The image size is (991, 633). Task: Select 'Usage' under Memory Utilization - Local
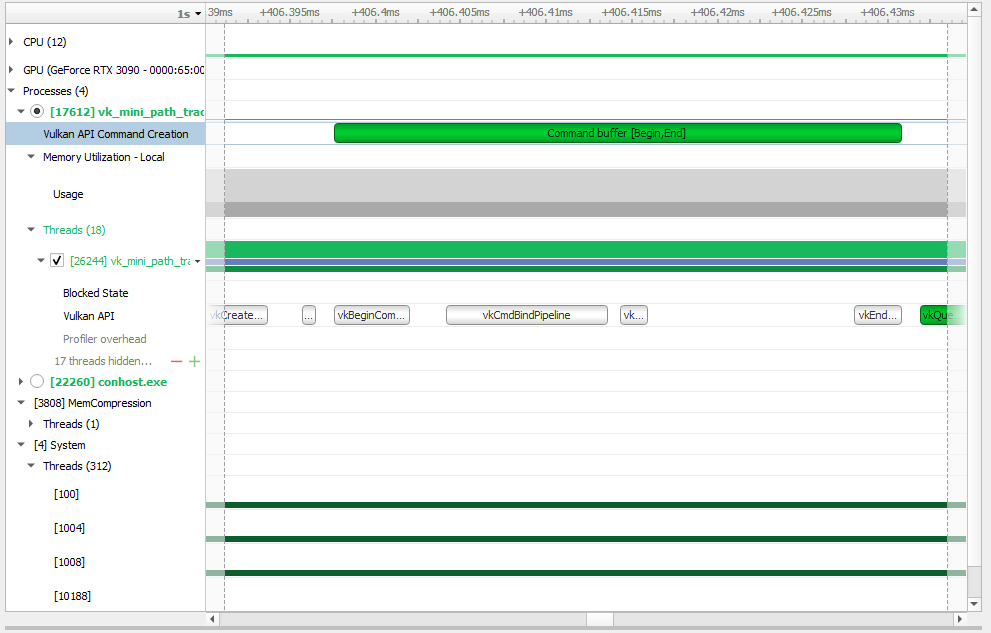click(x=68, y=193)
